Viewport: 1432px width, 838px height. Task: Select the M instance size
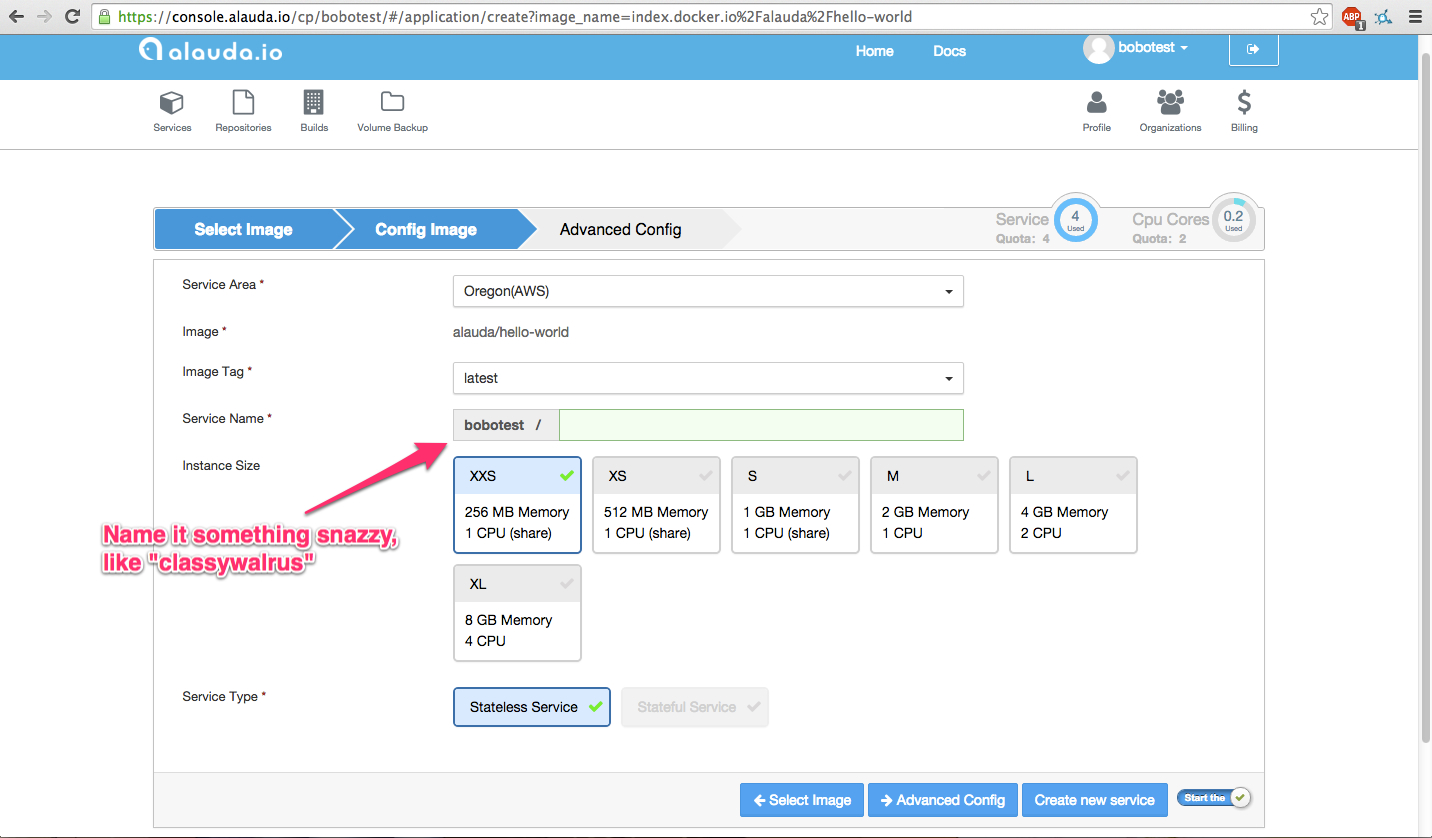[934, 505]
